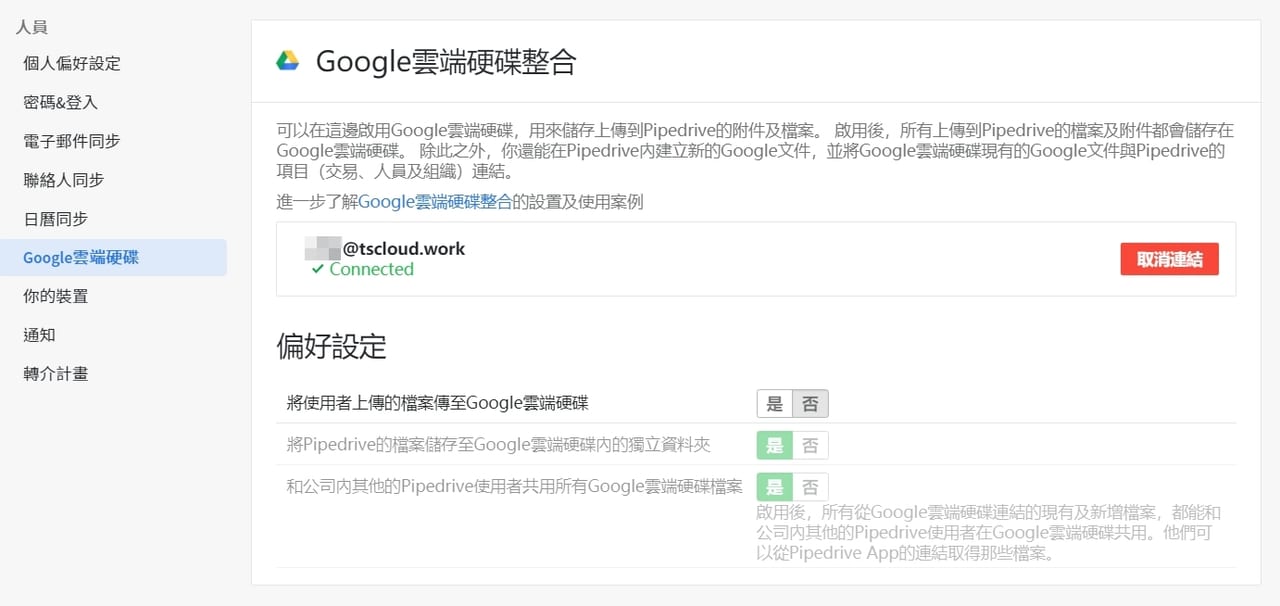The height and width of the screenshot is (606, 1280).
Task: Click the 和公司內其他的Pipedrive使用者共用 setting label
Action: click(514, 487)
